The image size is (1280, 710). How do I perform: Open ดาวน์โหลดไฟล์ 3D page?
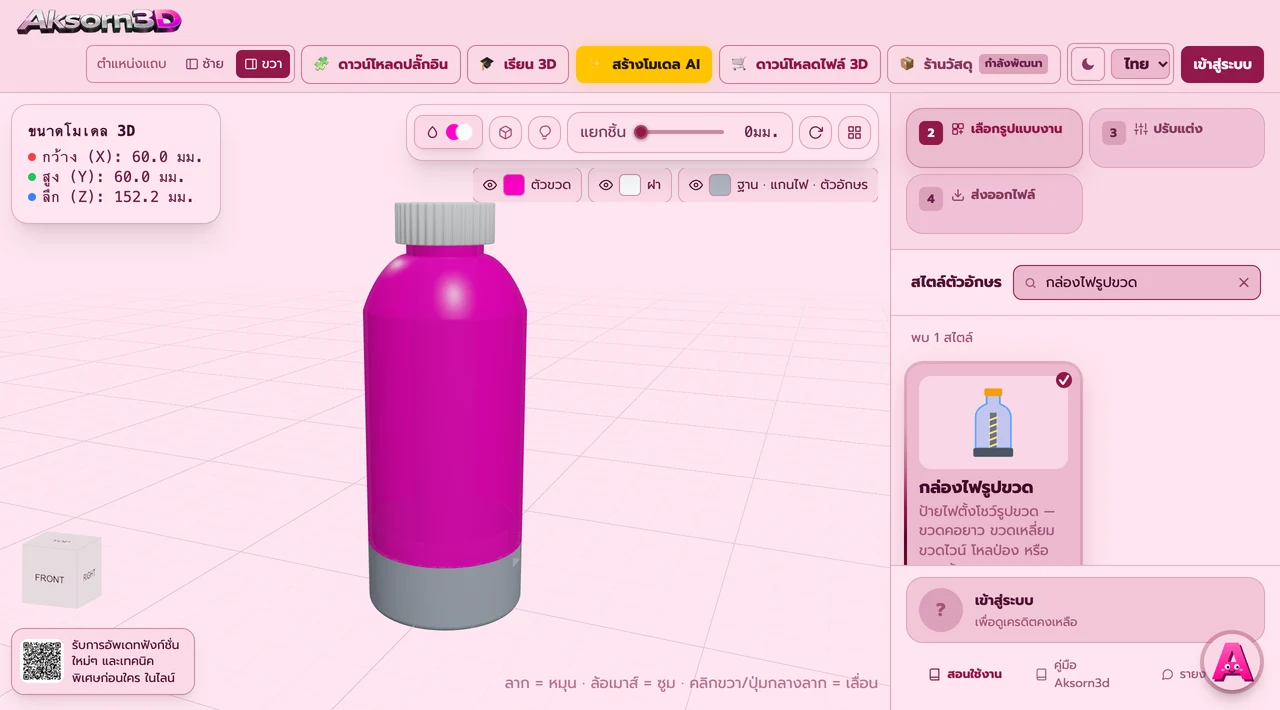pyautogui.click(x=800, y=64)
